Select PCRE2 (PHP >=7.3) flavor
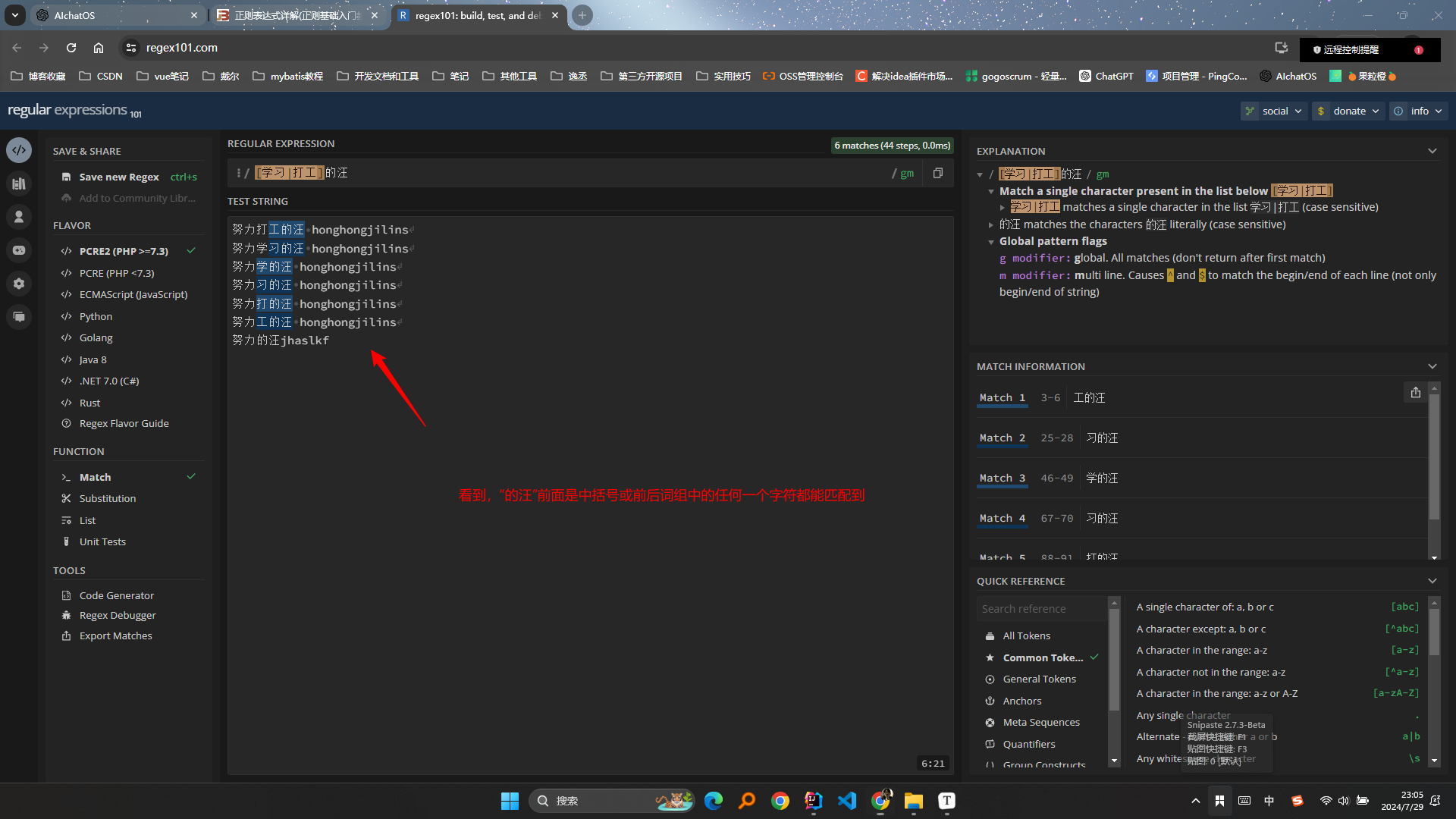The width and height of the screenshot is (1456, 819). [127, 251]
